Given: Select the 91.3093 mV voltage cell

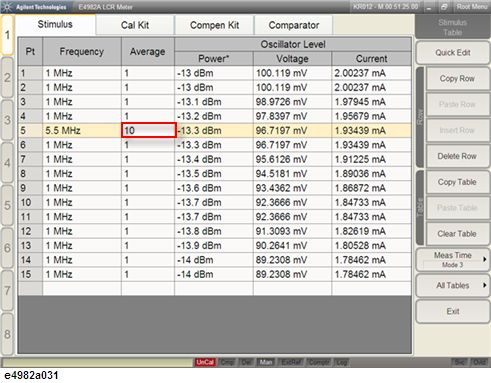Looking at the screenshot, I should 292,231.
